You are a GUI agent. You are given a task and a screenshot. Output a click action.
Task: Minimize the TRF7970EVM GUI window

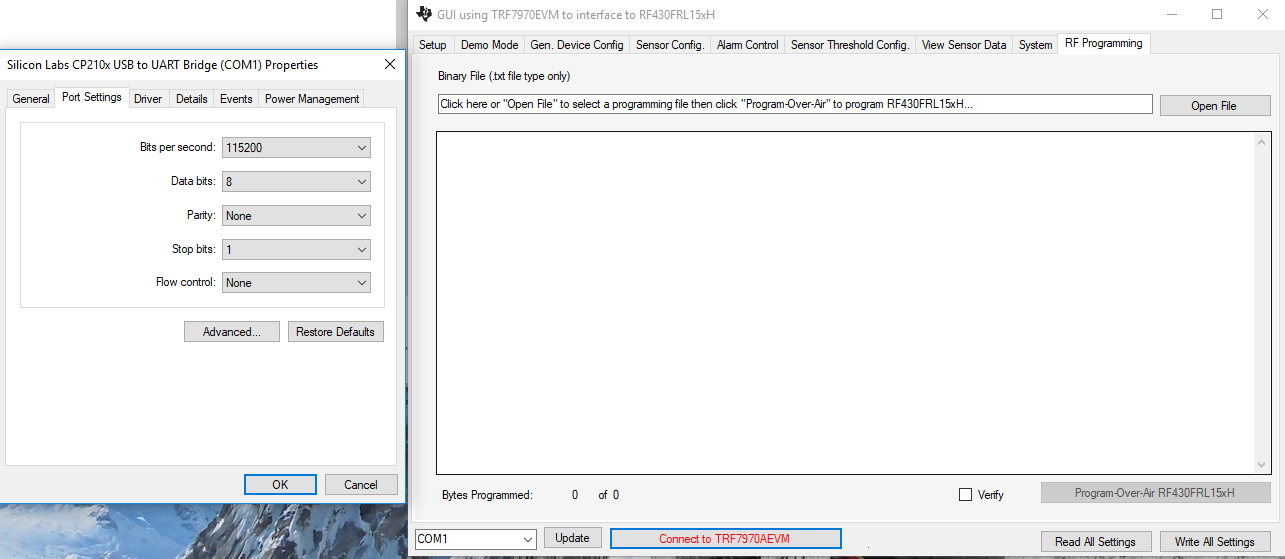[1171, 14]
